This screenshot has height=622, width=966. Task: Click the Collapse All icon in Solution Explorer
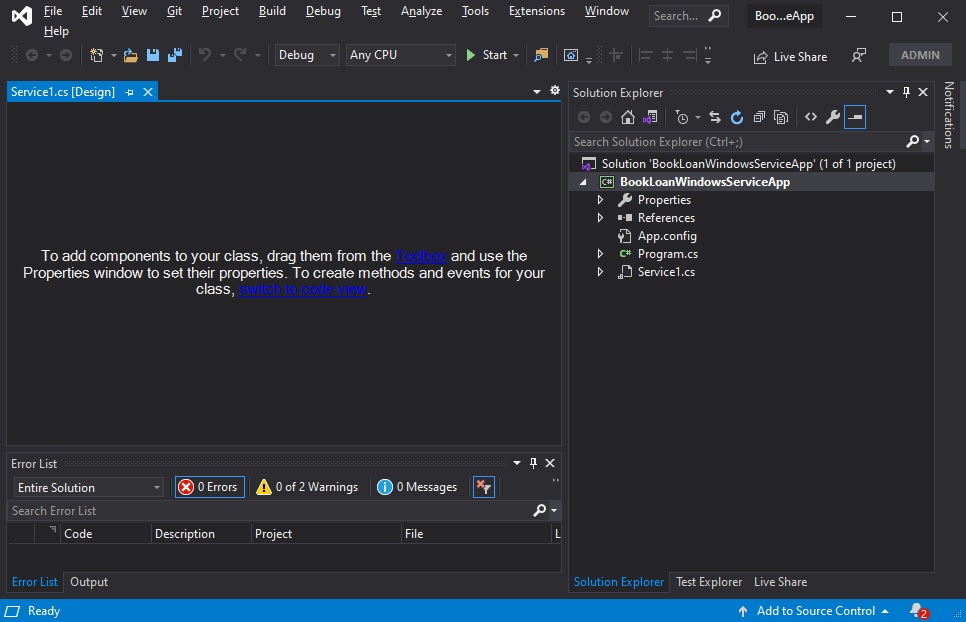759,117
